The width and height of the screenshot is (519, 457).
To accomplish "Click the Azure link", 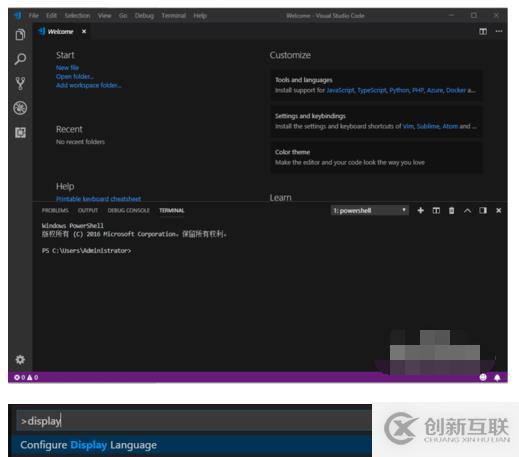I will pyautogui.click(x=435, y=90).
